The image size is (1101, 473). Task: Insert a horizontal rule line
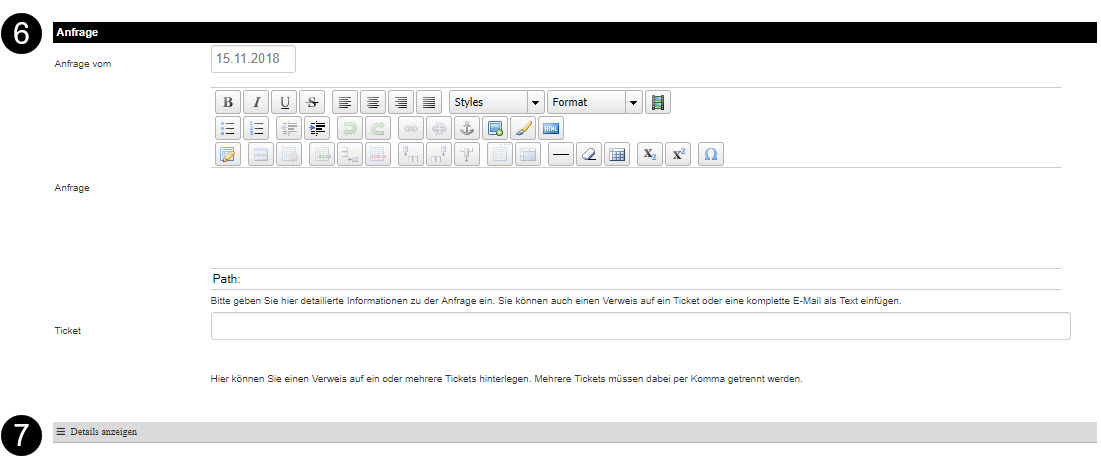pos(561,155)
